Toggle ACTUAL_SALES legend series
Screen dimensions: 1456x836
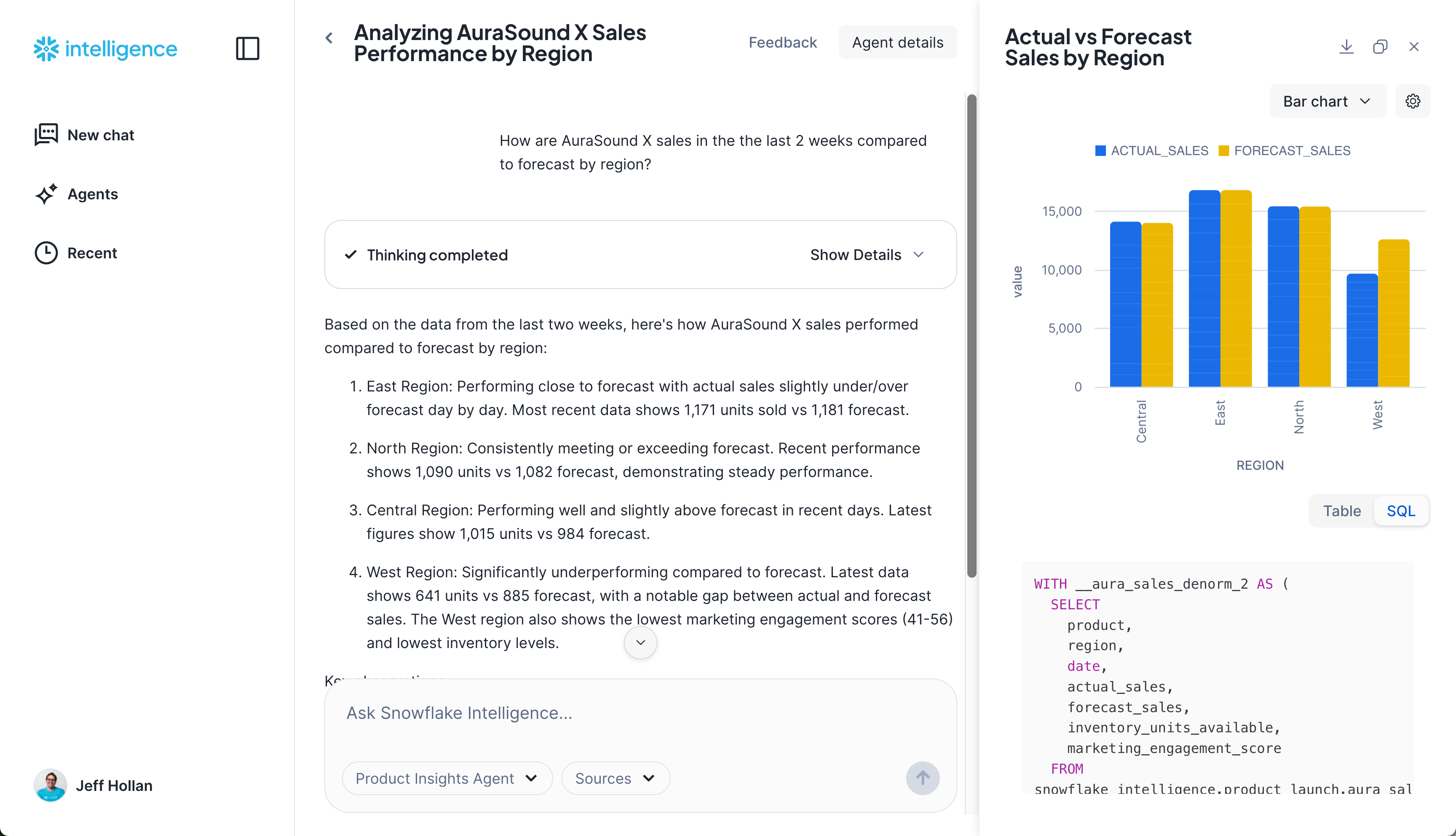pos(1151,150)
